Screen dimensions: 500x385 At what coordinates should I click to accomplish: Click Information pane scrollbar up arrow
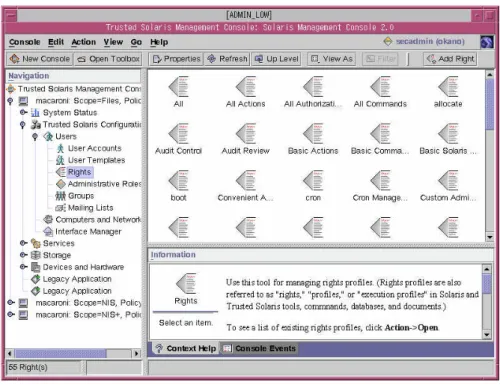point(487,269)
